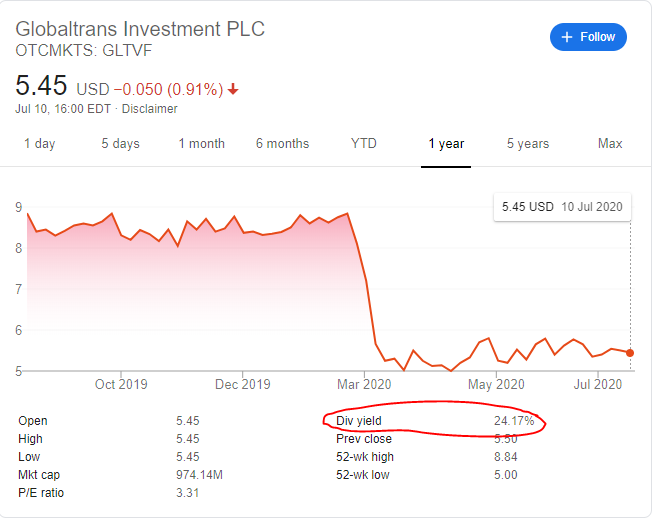This screenshot has width=655, height=519.
Task: Click the P/E ratio 3.31 value
Action: coord(187,493)
